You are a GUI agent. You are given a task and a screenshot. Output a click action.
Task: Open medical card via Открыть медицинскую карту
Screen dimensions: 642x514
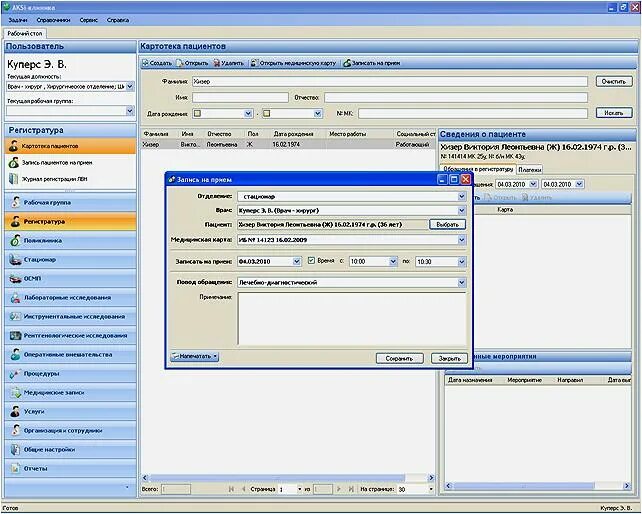click(x=294, y=63)
